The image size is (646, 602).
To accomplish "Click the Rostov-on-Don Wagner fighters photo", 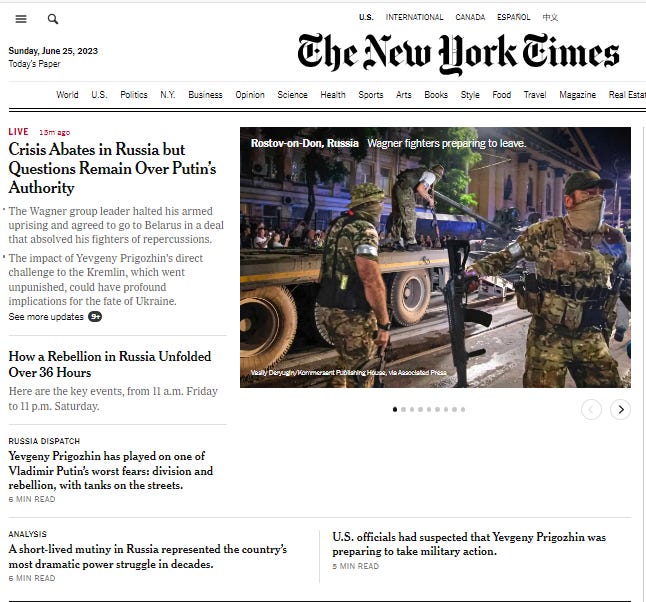I will point(435,258).
